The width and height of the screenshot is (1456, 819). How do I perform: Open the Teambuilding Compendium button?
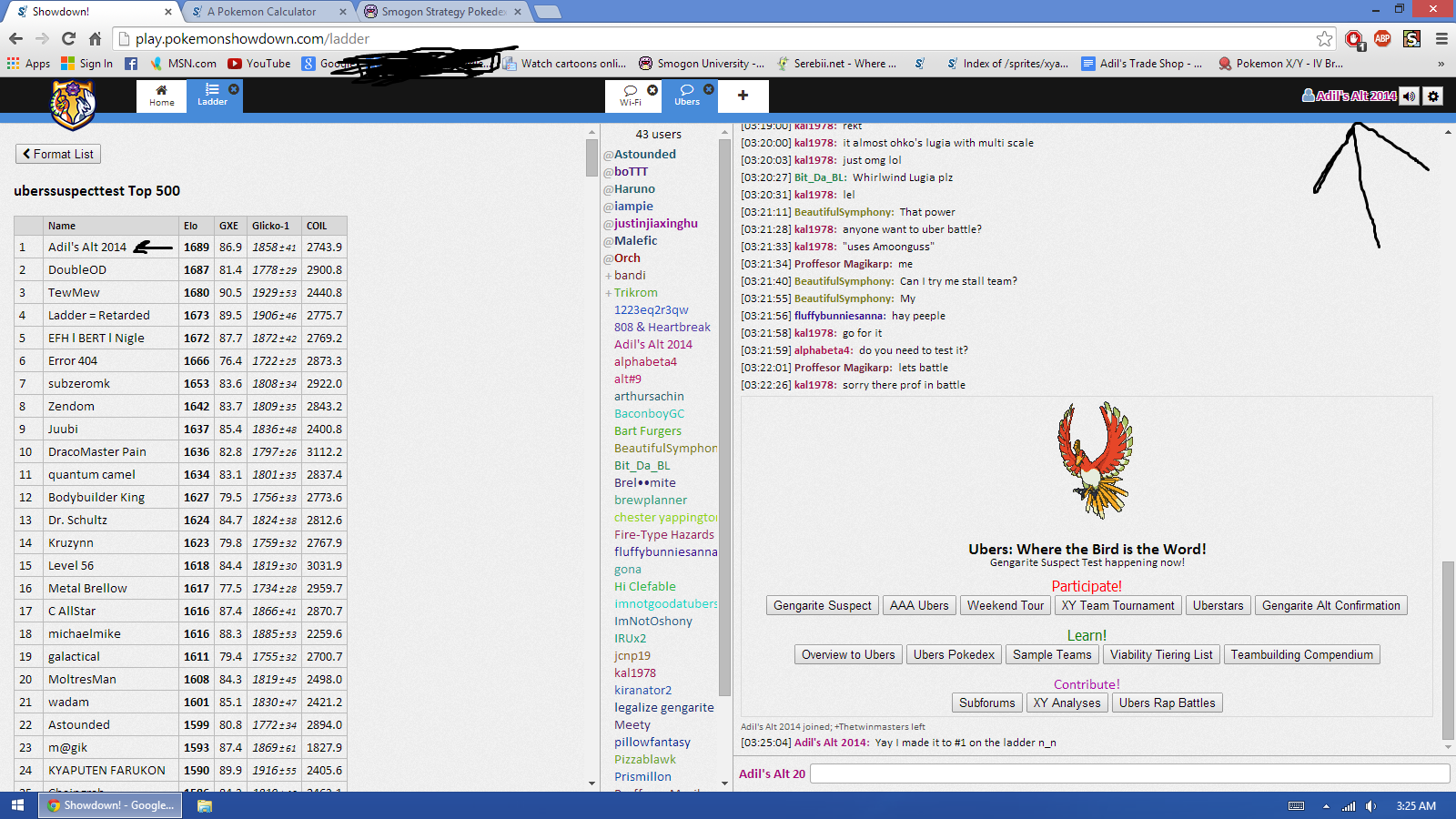click(x=1302, y=654)
